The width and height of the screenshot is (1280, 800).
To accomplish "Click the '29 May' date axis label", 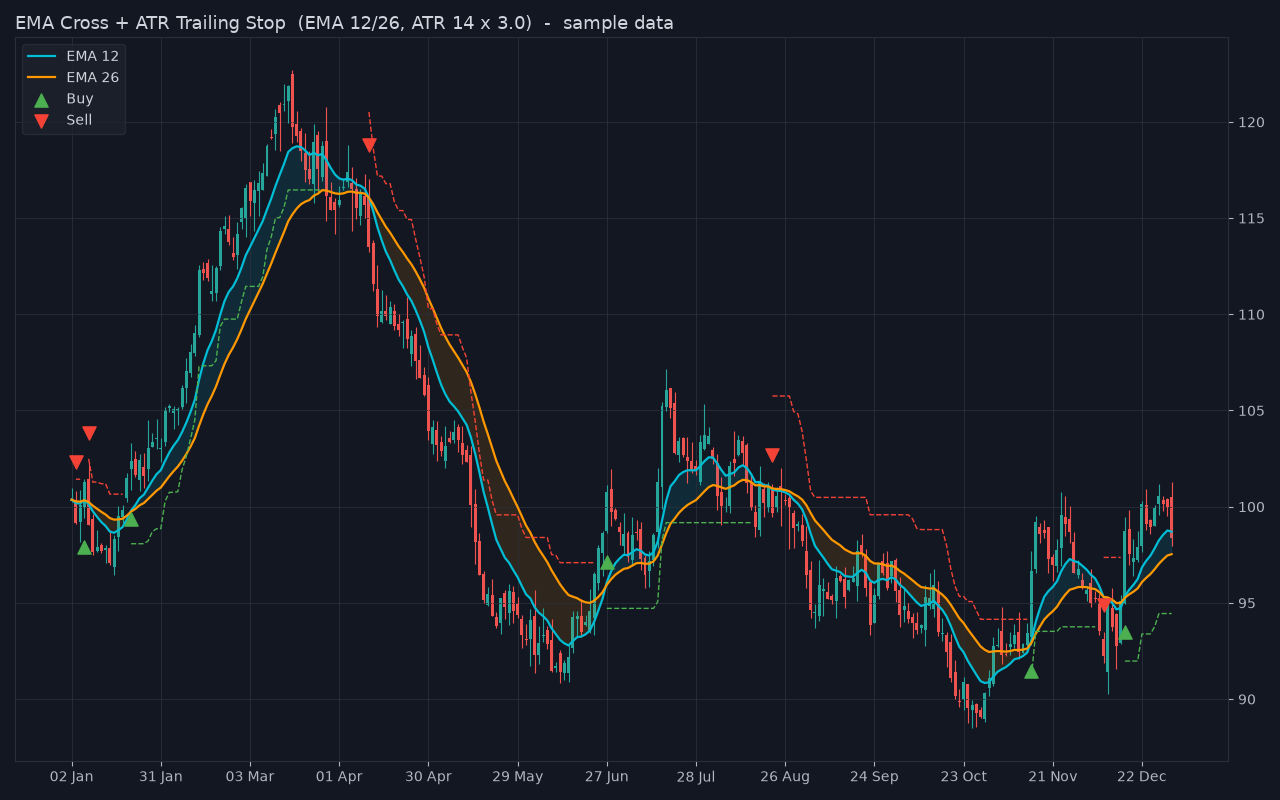I will (518, 777).
